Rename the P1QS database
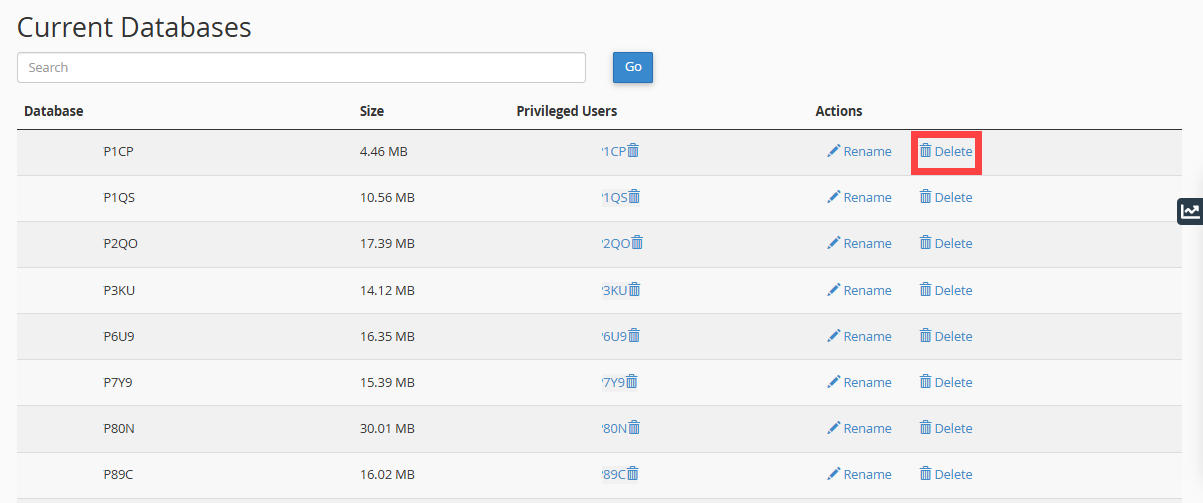 pos(859,198)
